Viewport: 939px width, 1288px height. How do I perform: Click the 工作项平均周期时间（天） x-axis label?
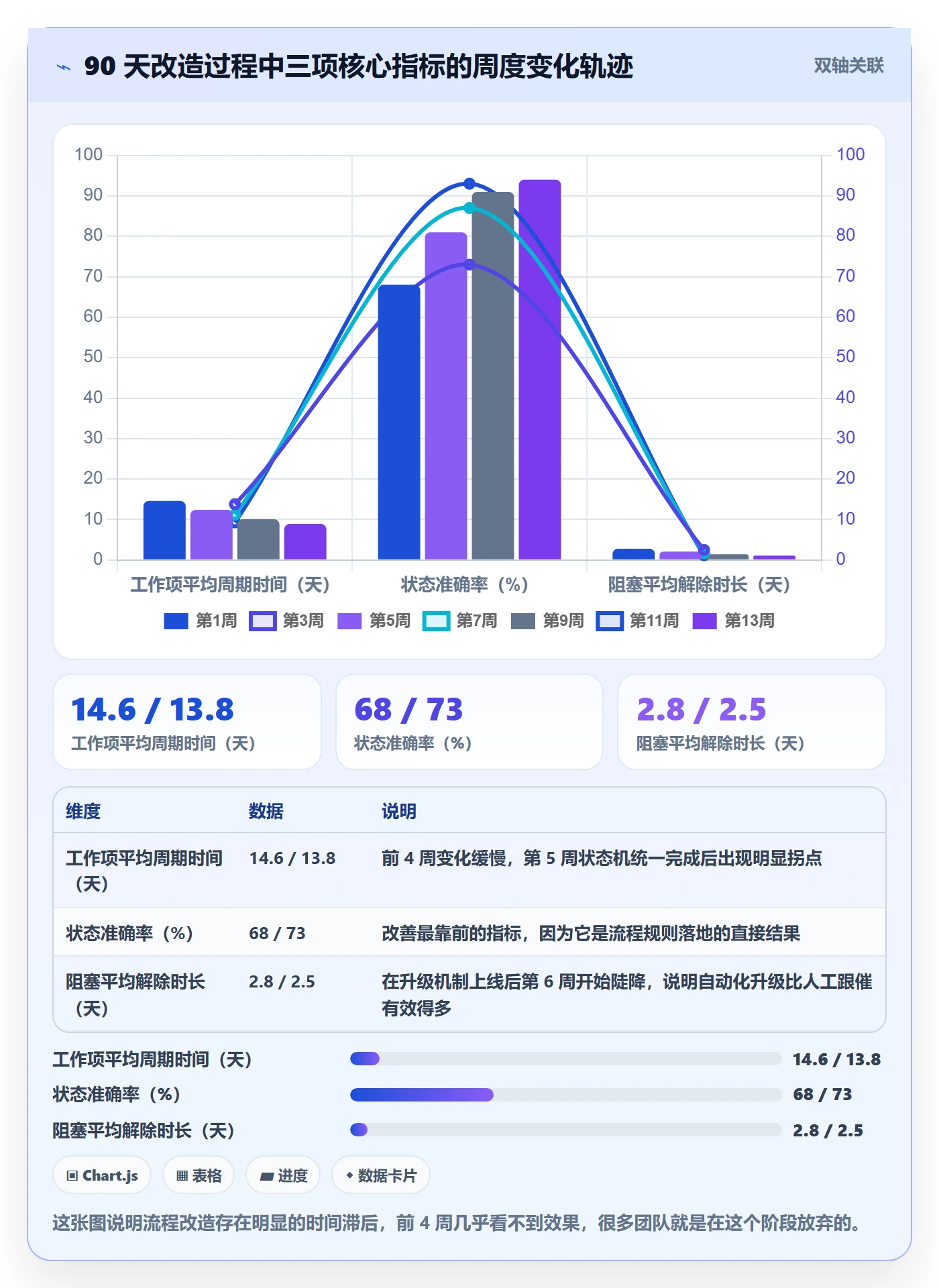coord(230,585)
